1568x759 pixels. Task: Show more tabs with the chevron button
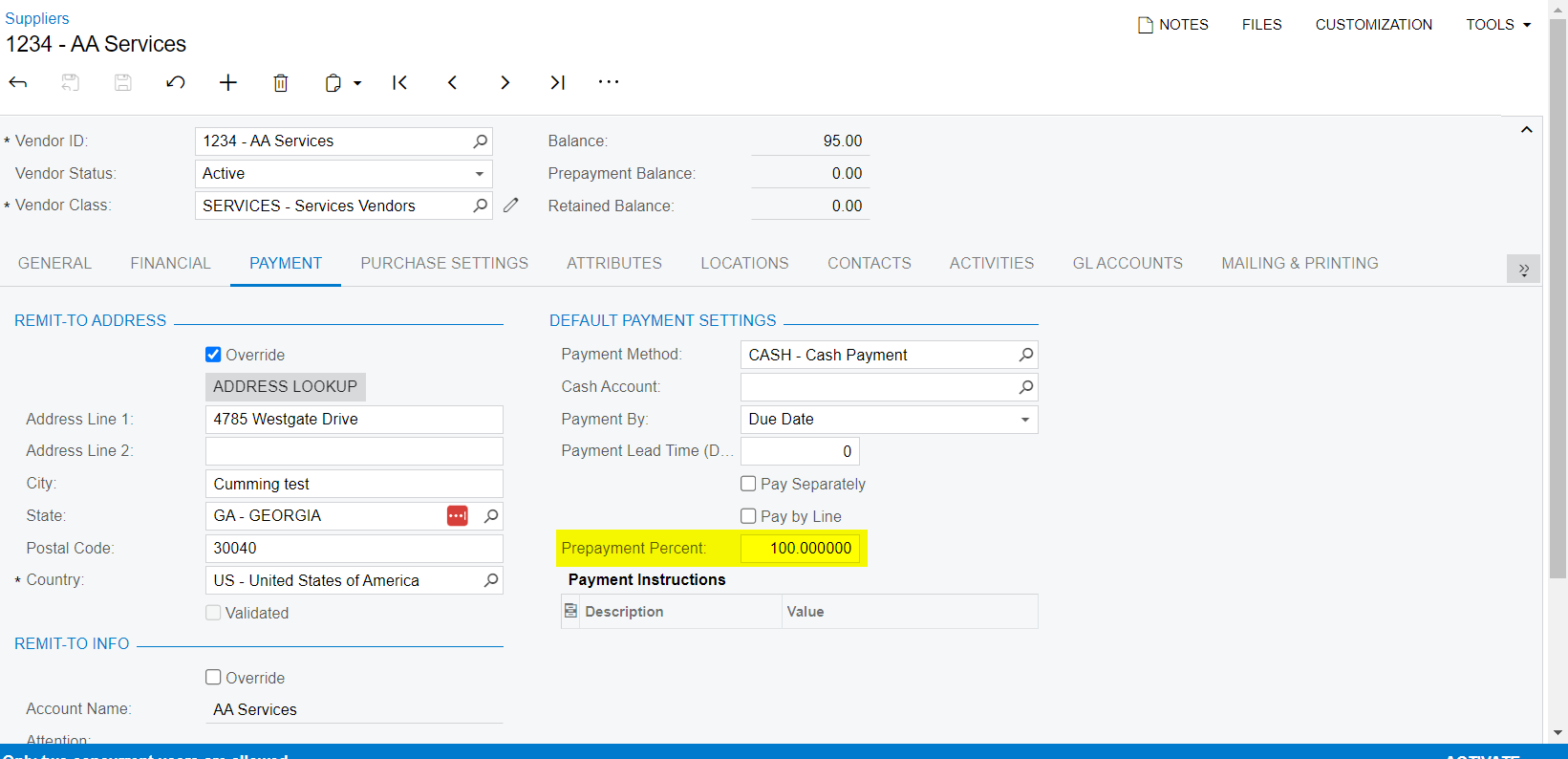tap(1523, 270)
